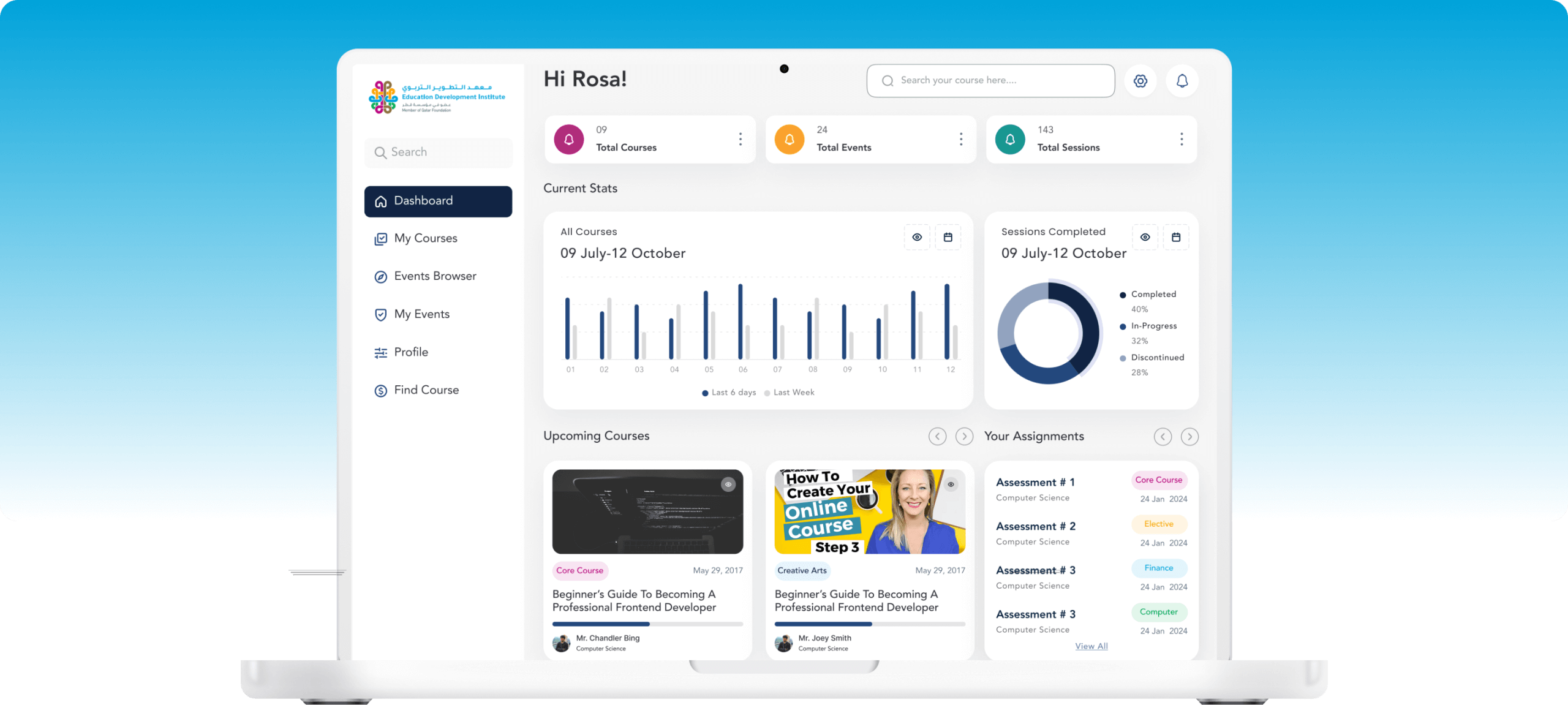Toggle eye icon on Creative Arts course thumbnail
This screenshot has height=705, width=1568.
(951, 484)
